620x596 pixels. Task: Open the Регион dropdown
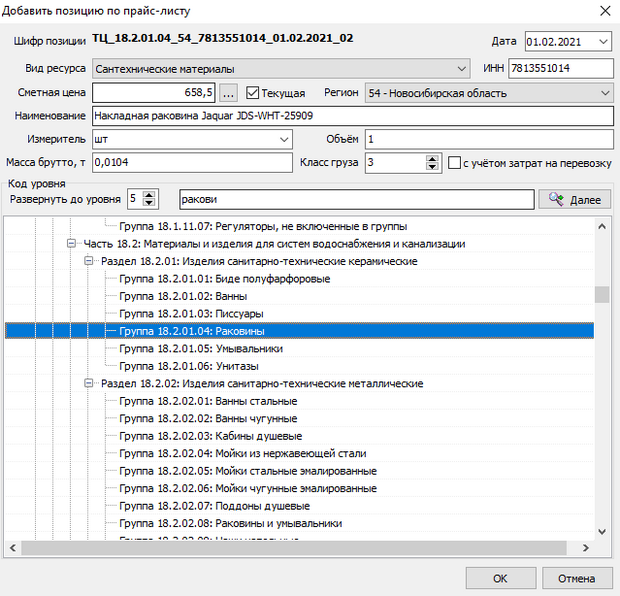pyautogui.click(x=605, y=93)
